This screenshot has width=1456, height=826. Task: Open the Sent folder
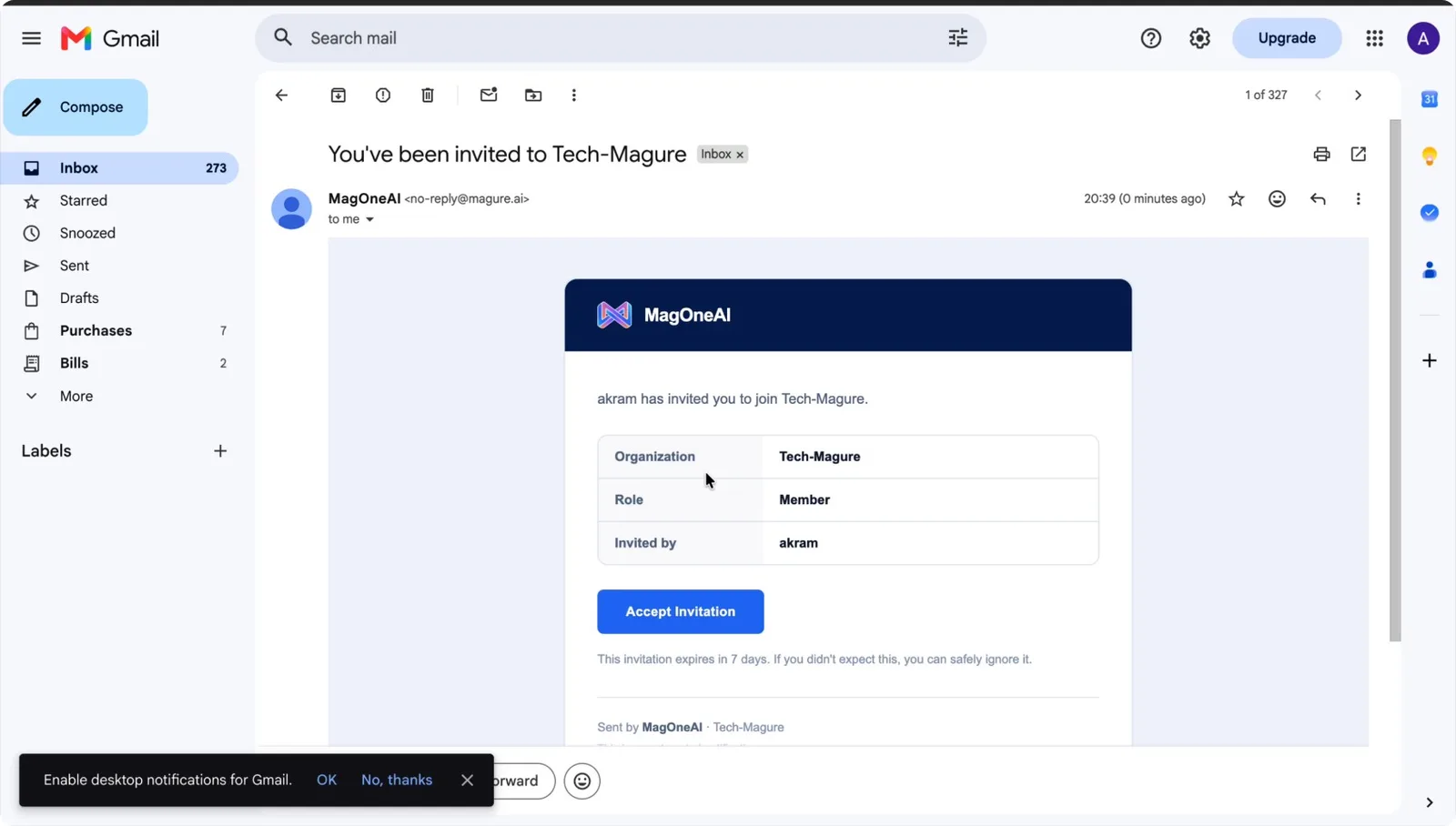pos(119,266)
